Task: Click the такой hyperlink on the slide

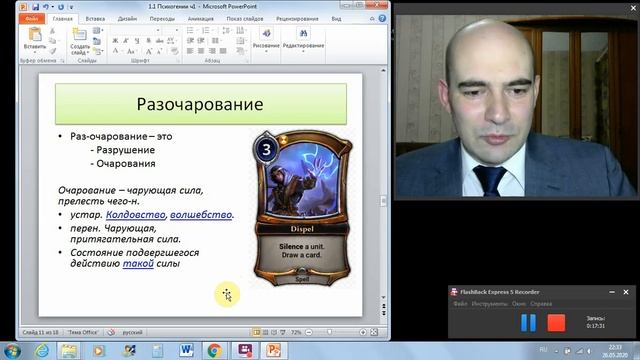Action: pyautogui.click(x=138, y=264)
